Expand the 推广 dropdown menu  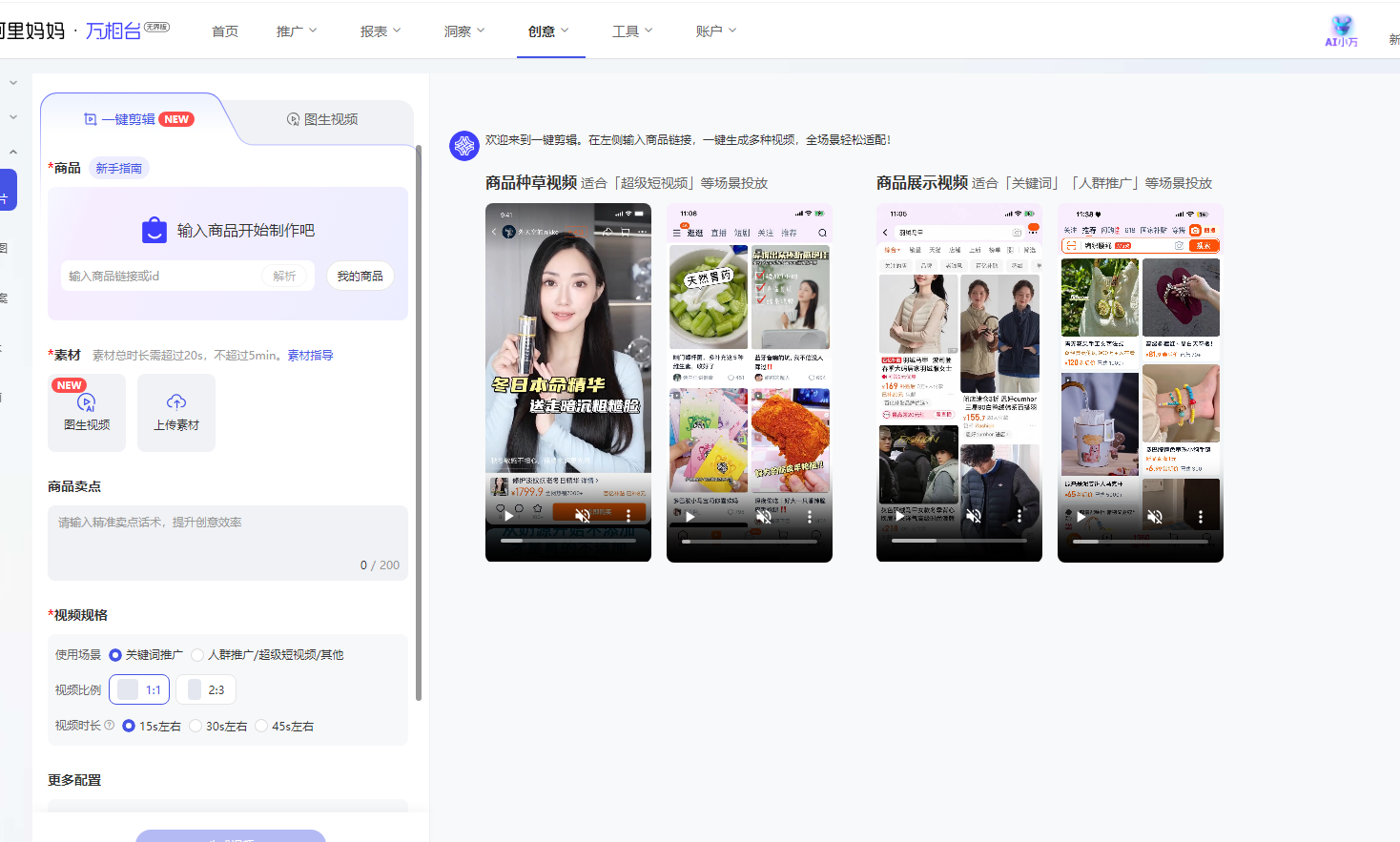[297, 31]
